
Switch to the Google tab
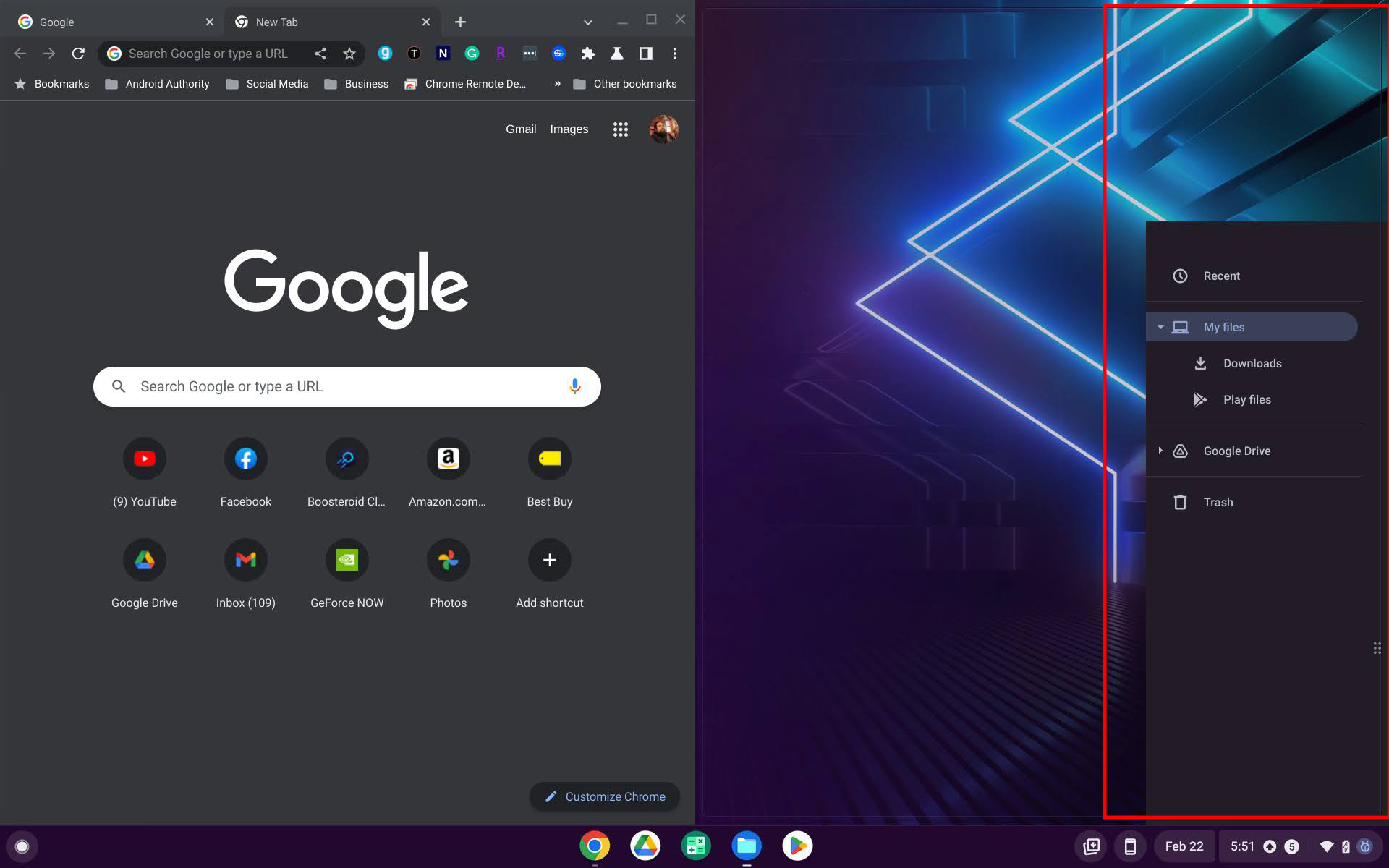tap(109, 22)
